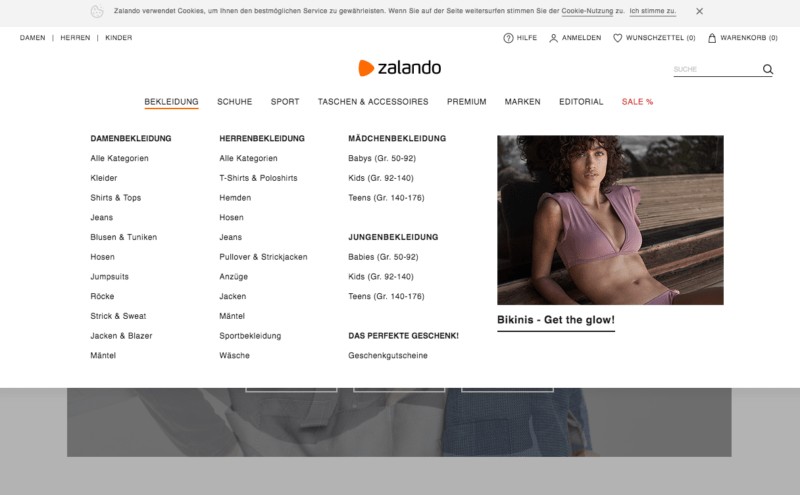This screenshot has height=495, width=800.
Task: Choose Anzüge category
Action: pyautogui.click(x=234, y=277)
